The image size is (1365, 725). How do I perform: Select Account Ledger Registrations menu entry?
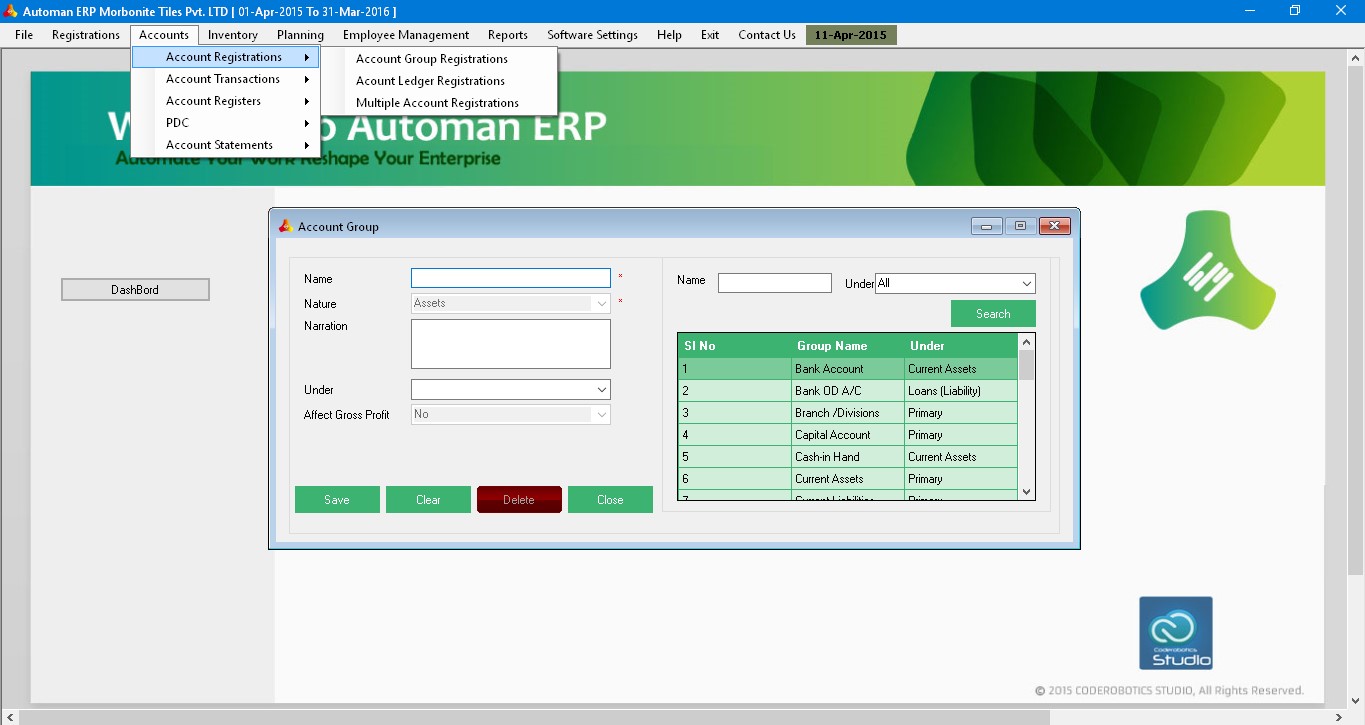(430, 81)
